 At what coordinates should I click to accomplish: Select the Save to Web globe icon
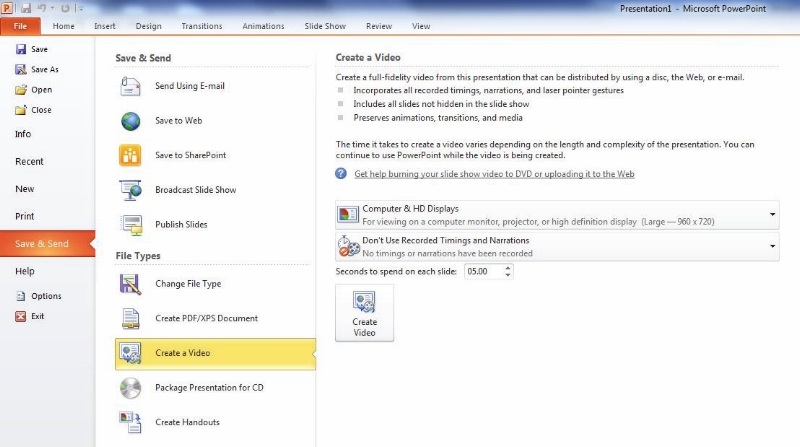[x=131, y=121]
